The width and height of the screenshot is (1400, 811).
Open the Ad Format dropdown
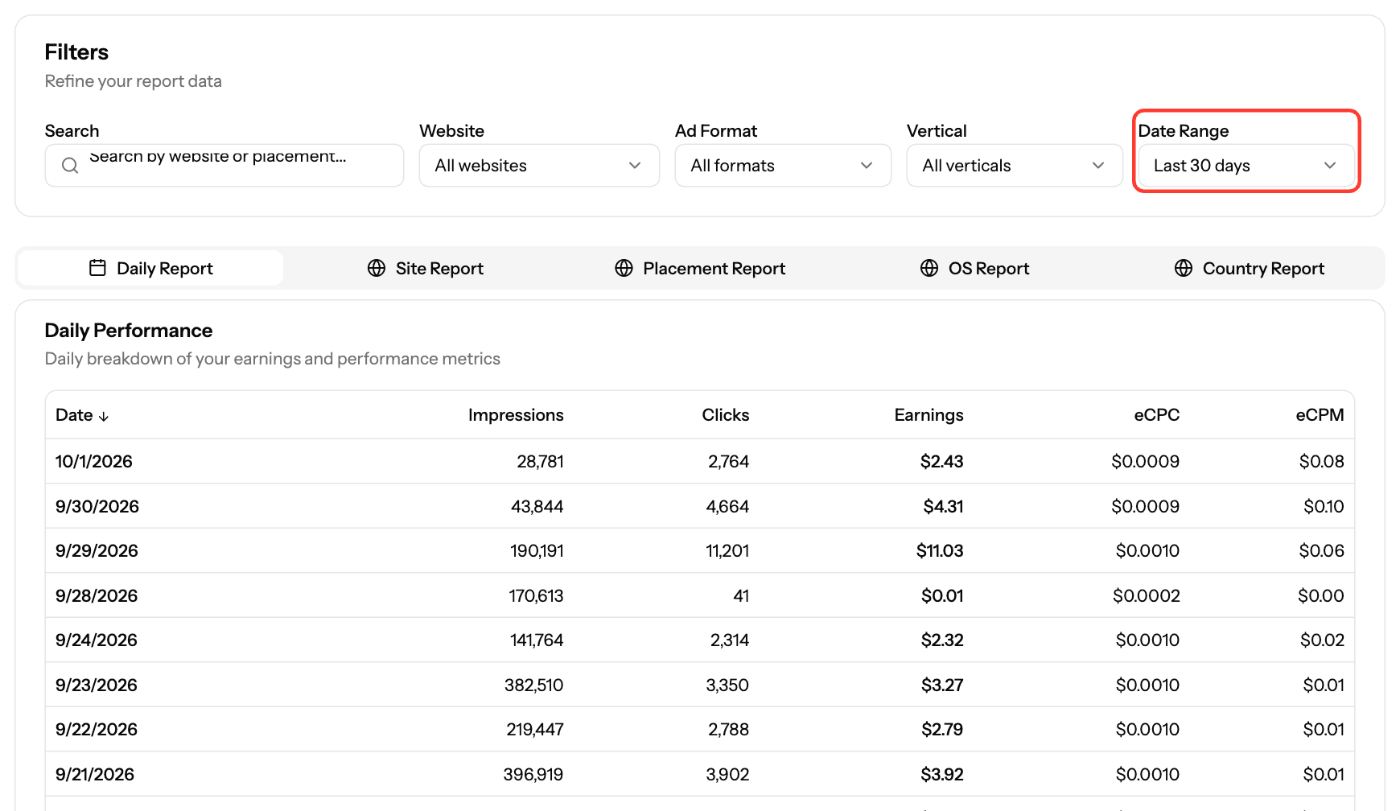(783, 165)
